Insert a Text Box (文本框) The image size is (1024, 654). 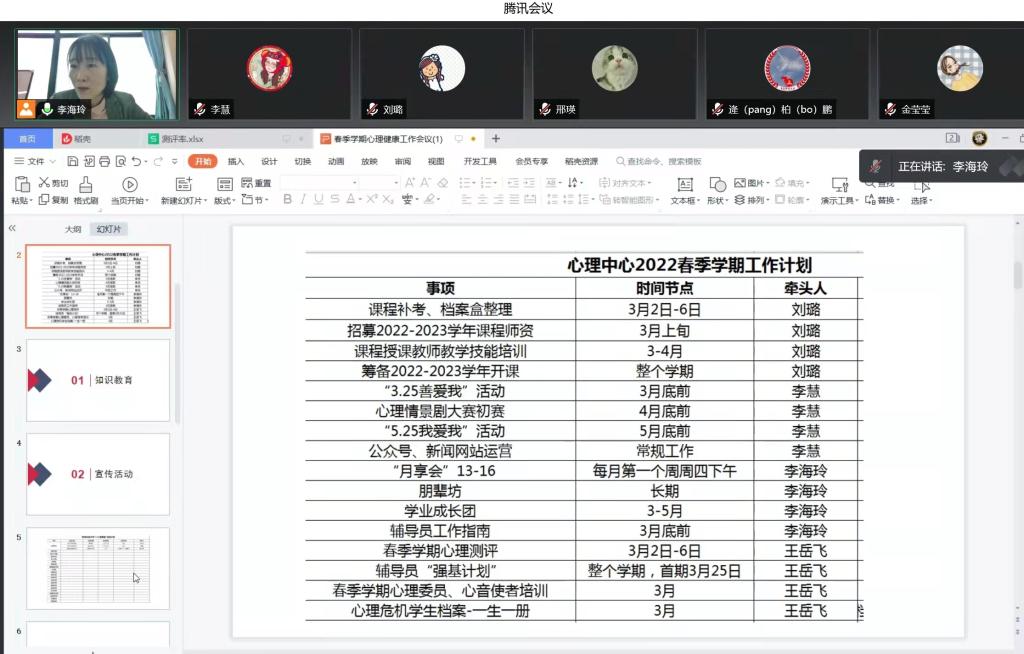[684, 184]
